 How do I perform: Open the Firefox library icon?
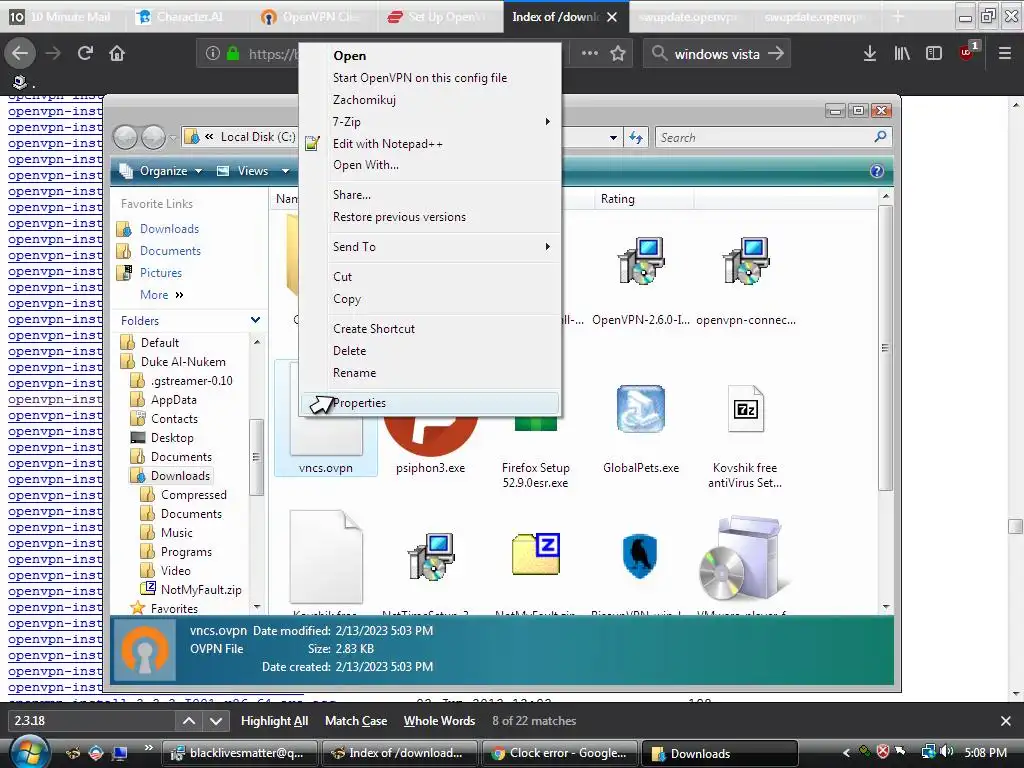pos(902,54)
